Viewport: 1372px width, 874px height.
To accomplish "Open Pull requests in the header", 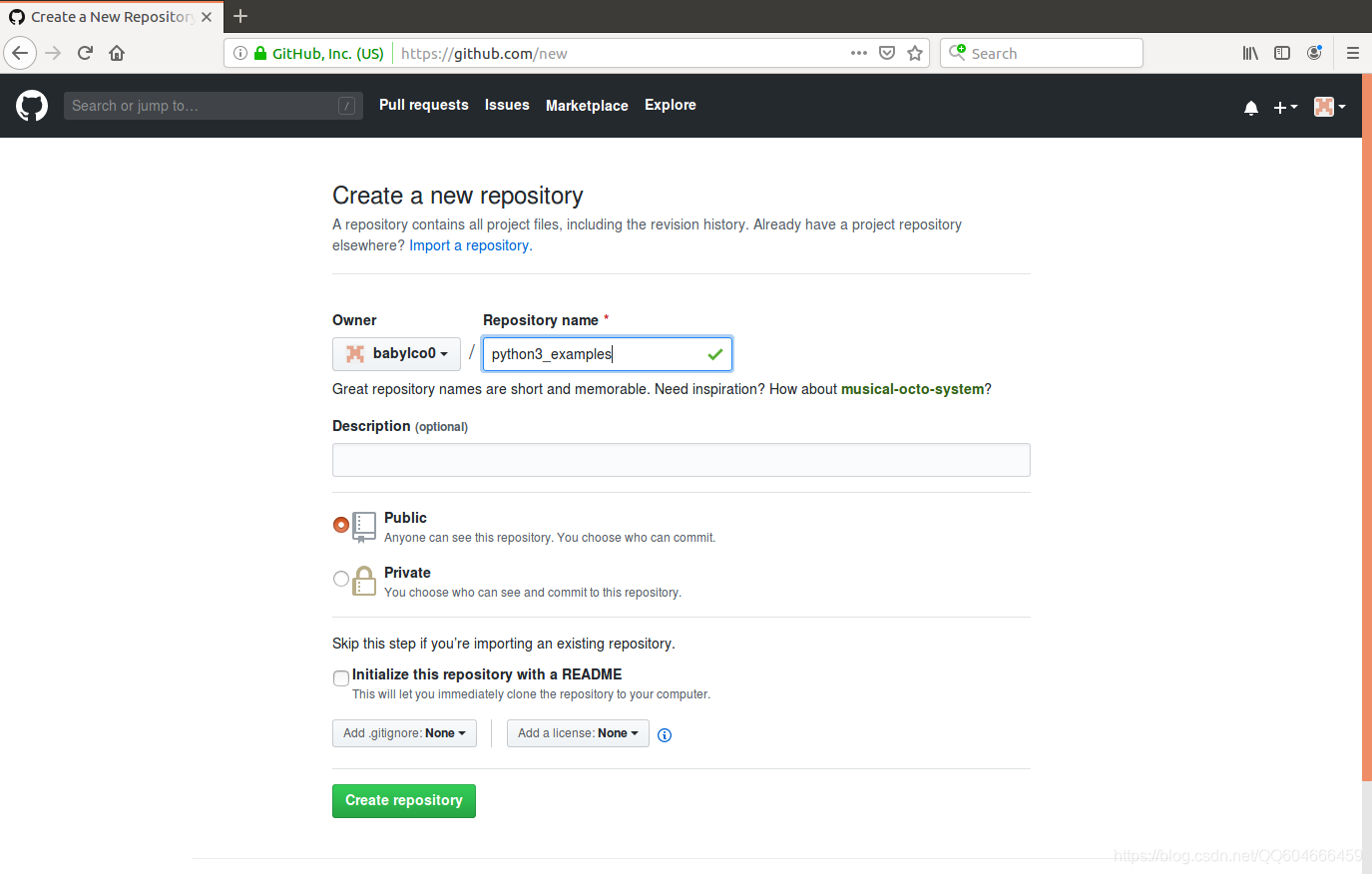I will (424, 105).
